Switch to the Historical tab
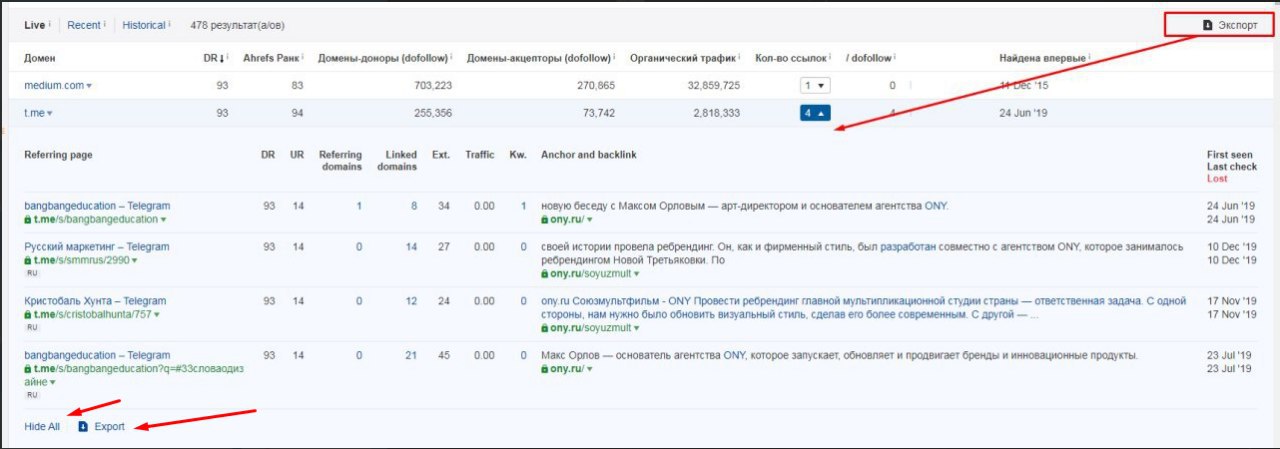 144,25
